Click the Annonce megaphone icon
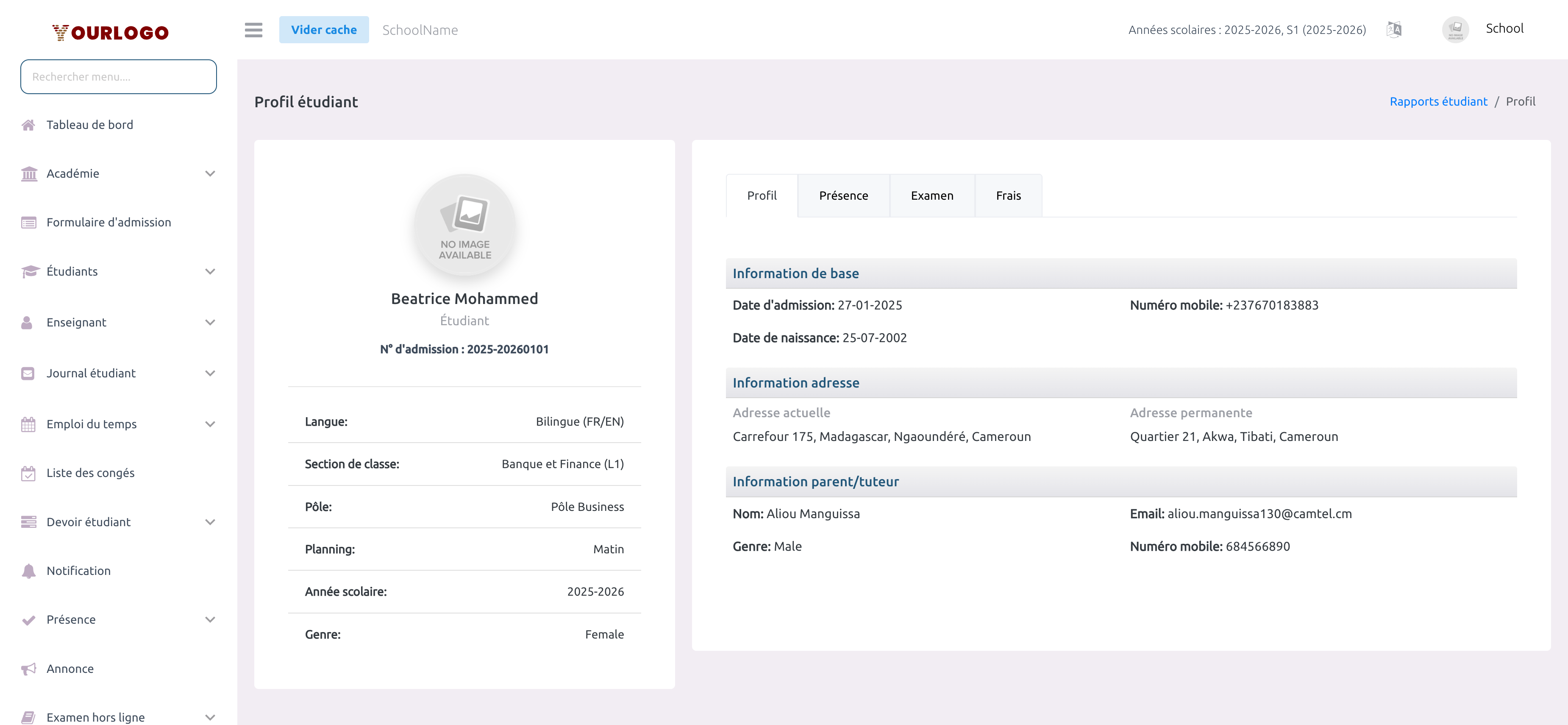 pyautogui.click(x=28, y=668)
